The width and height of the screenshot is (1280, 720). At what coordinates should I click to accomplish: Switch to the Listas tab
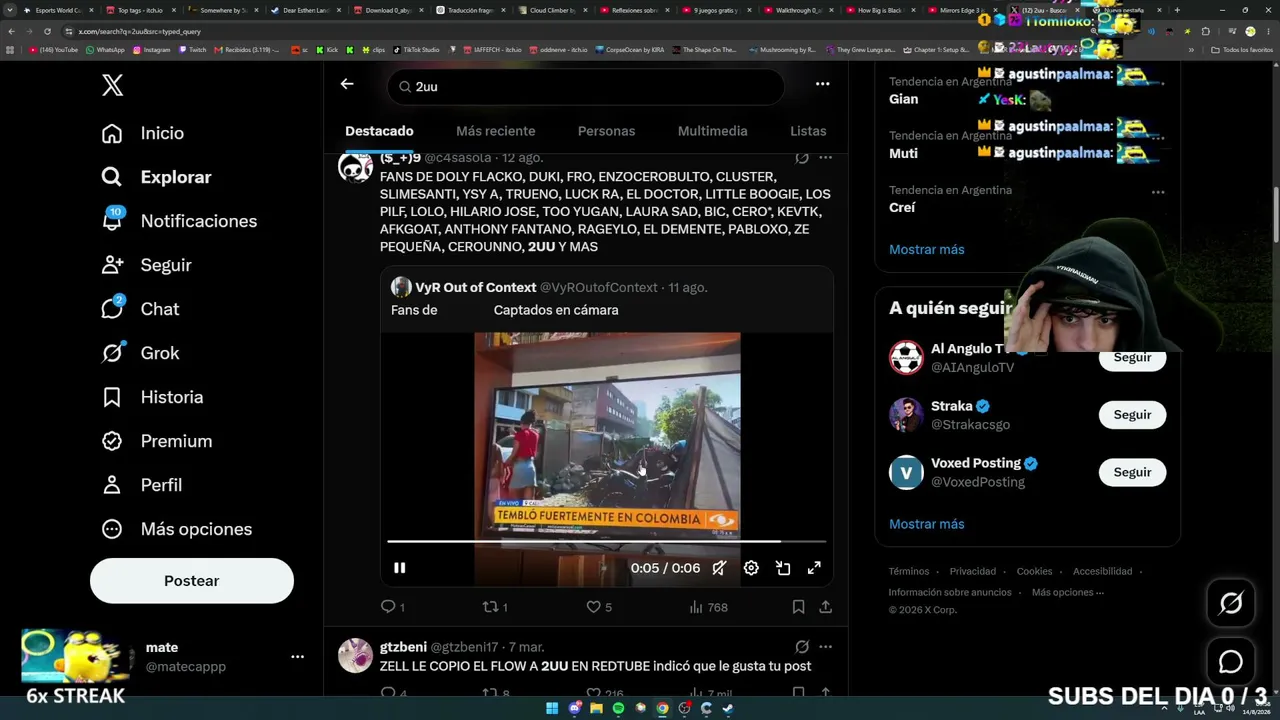click(x=808, y=131)
